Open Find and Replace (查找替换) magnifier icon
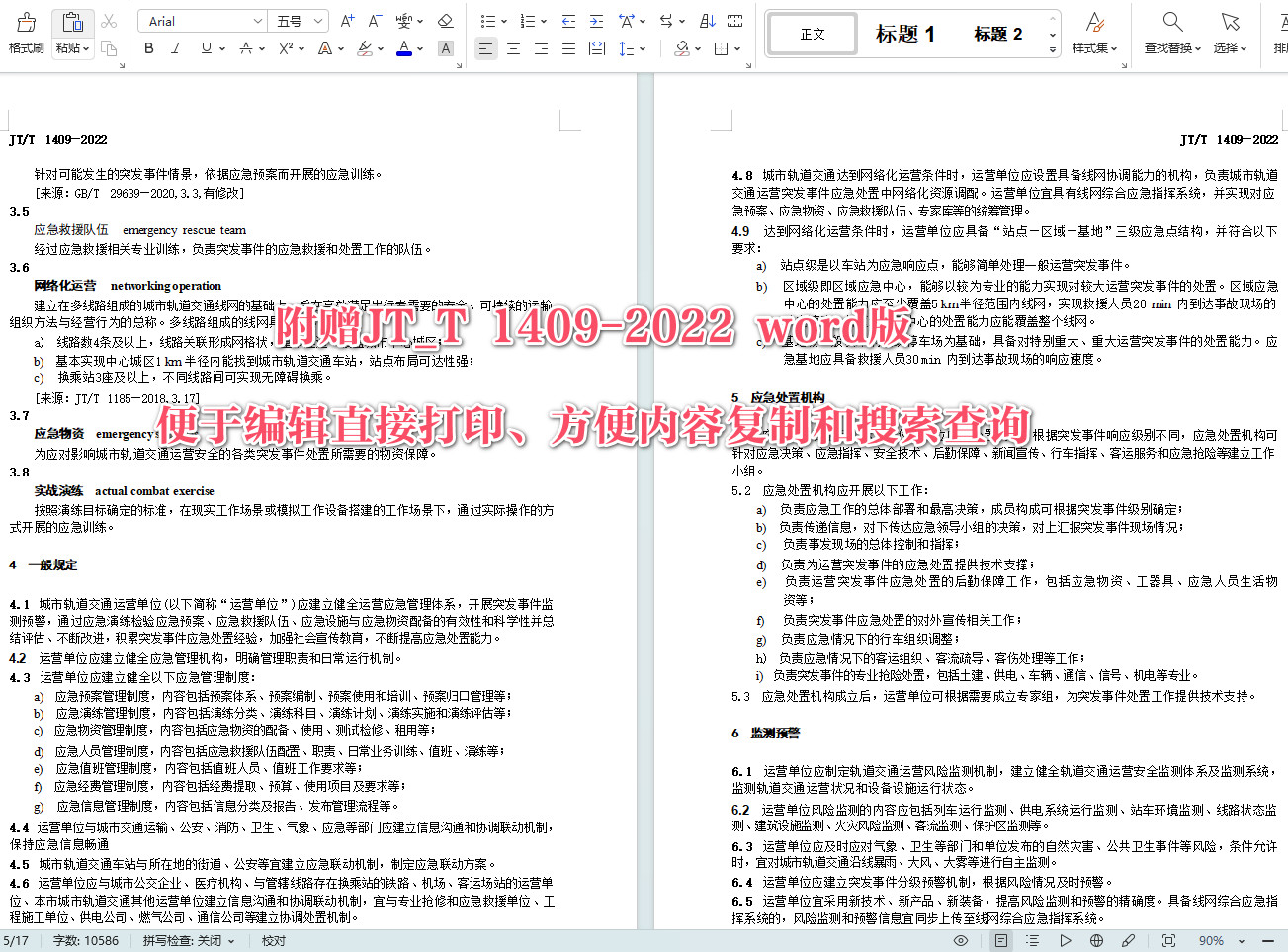Image resolution: width=1288 pixels, height=952 pixels. coord(1171,31)
